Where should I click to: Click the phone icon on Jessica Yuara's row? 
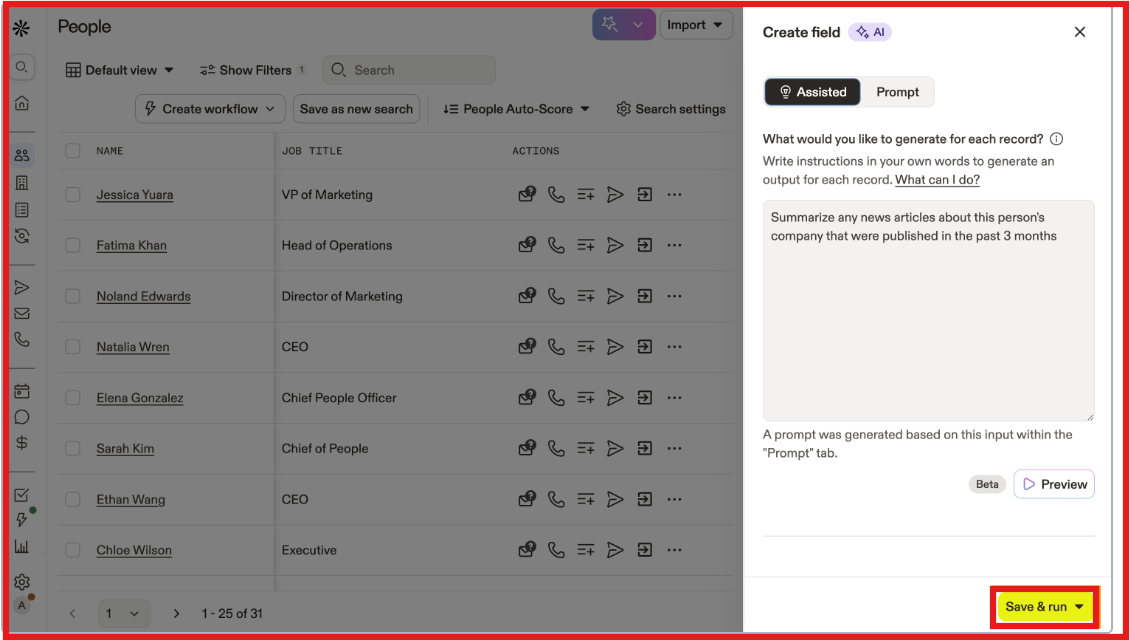pyautogui.click(x=556, y=194)
